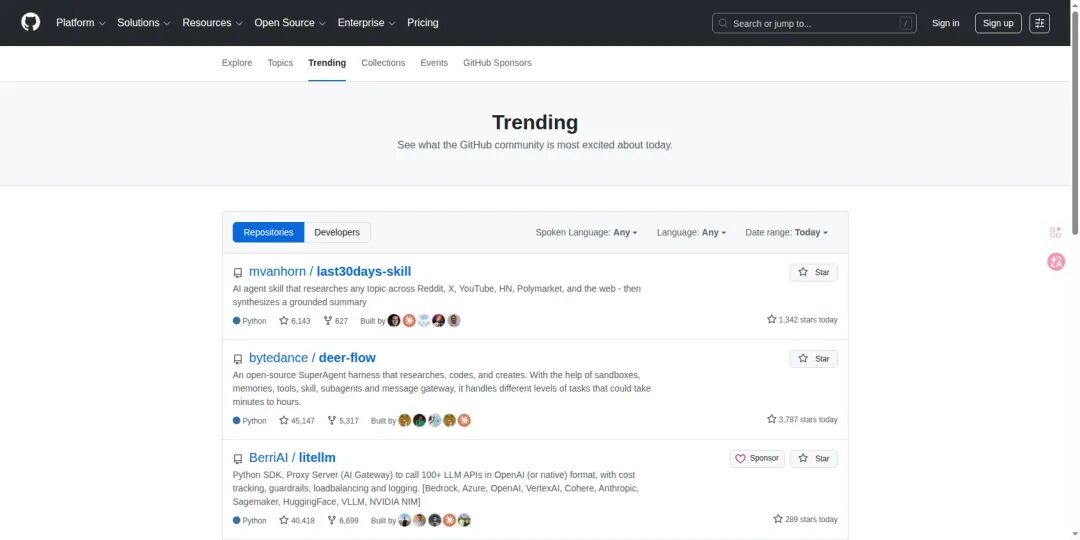Expand the Resources menu
The height and width of the screenshot is (540, 1080).
pos(212,23)
